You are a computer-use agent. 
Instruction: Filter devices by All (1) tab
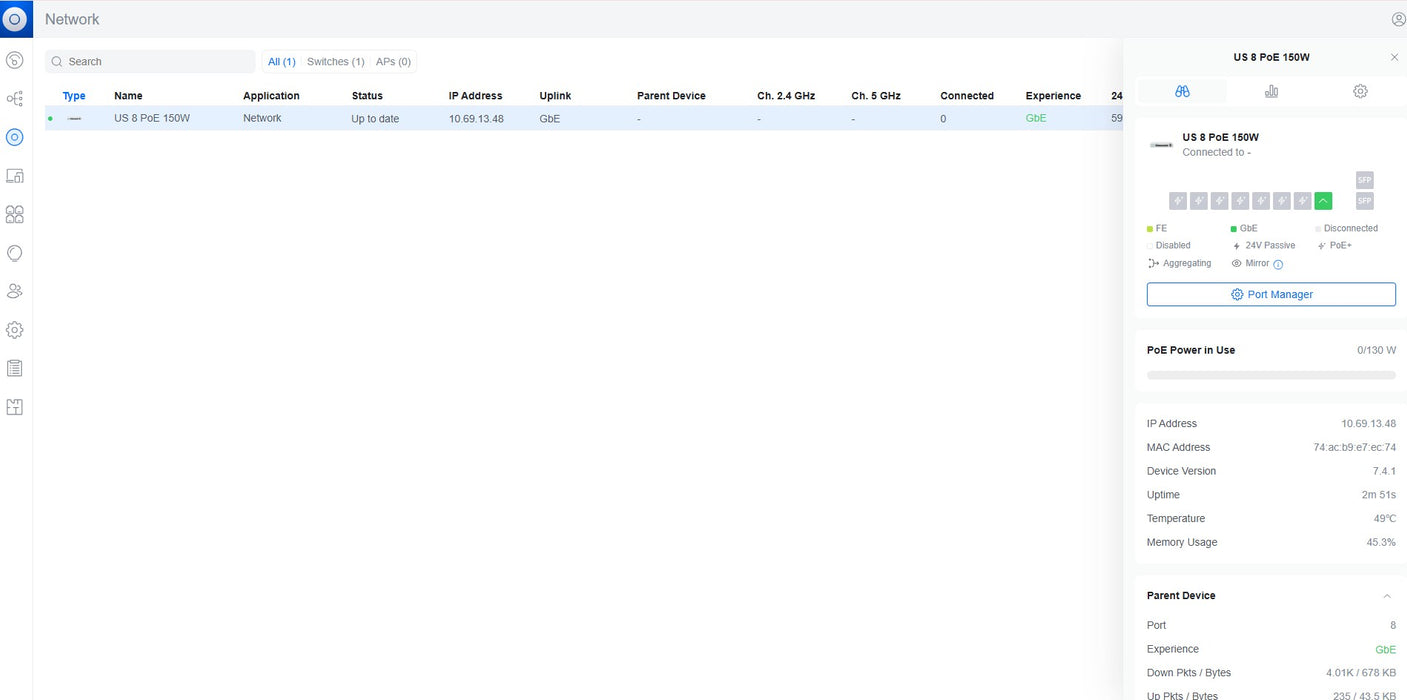click(282, 62)
